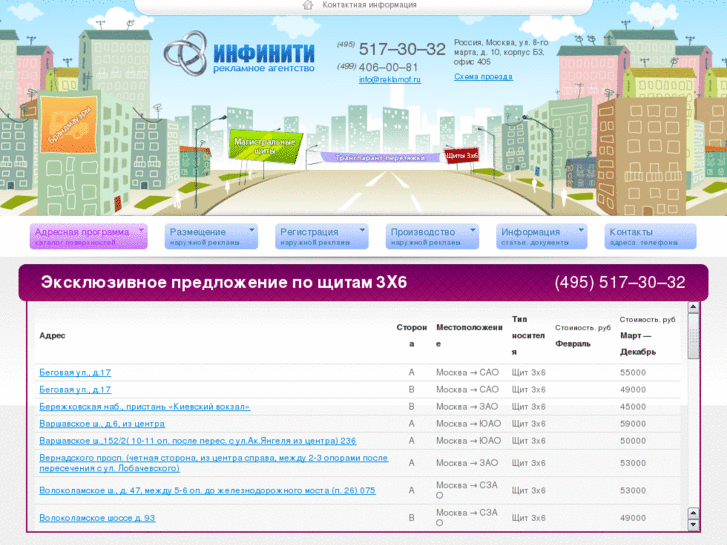727x545 pixels.
Task: Expand the Производство menu arrow
Action: tap(472, 230)
